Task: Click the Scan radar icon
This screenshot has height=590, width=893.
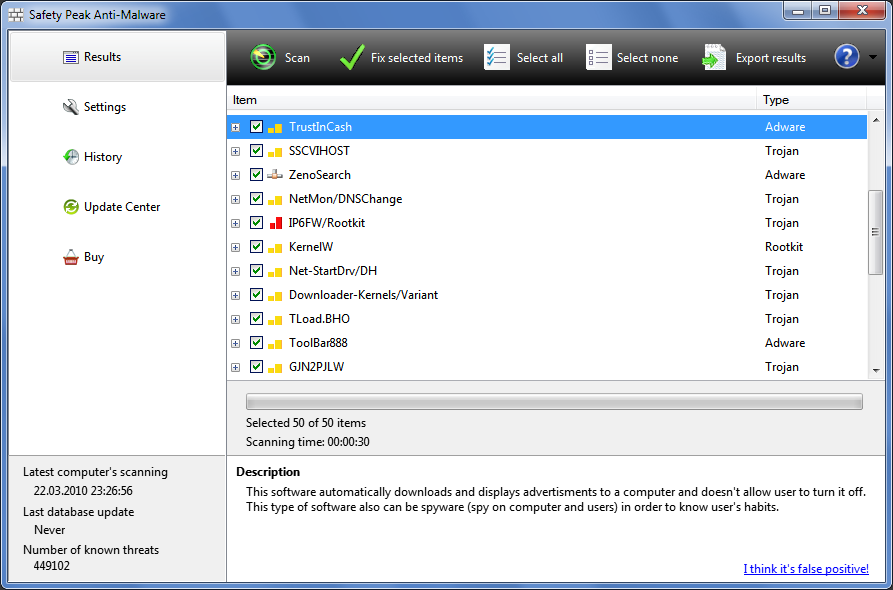Action: click(263, 58)
